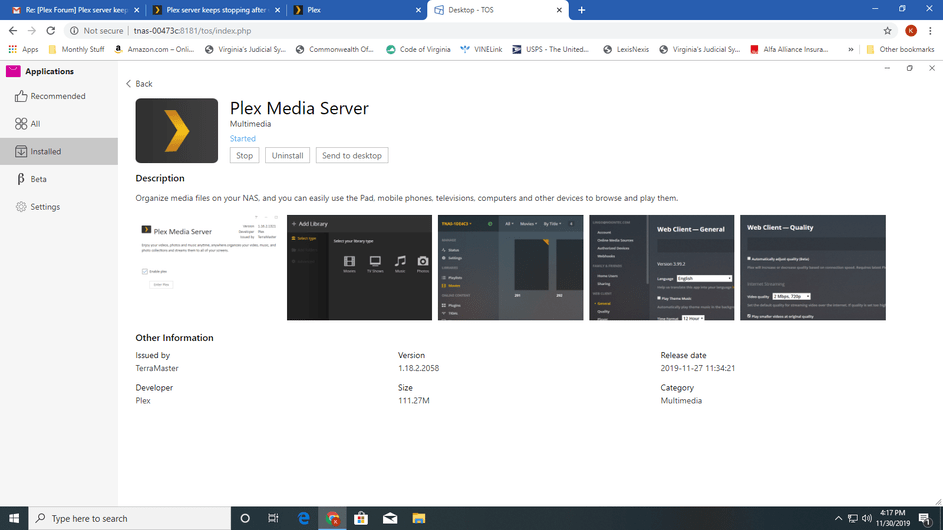Close the Applications panel window
The width and height of the screenshot is (943, 530).
tap(932, 68)
